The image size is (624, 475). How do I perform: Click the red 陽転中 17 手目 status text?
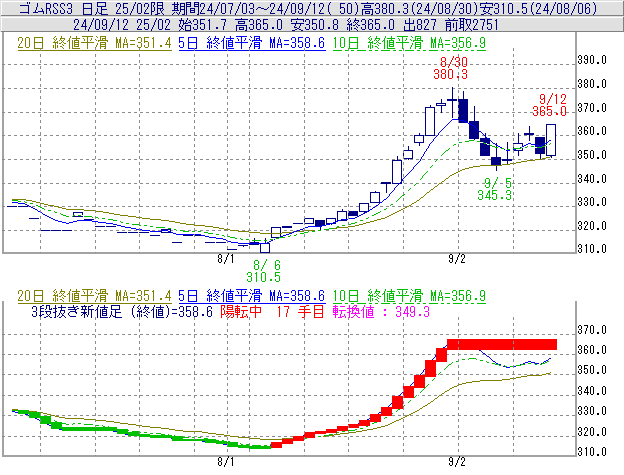273,311
